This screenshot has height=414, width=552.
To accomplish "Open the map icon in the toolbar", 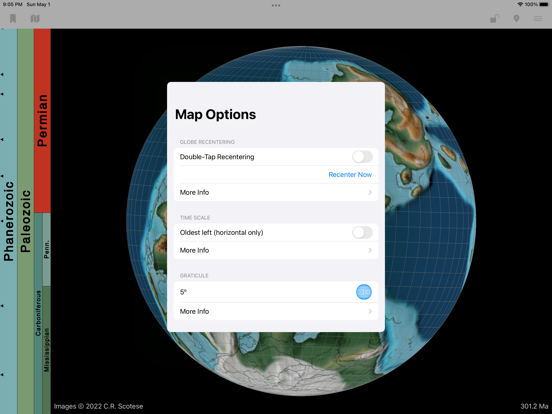I will [35, 18].
